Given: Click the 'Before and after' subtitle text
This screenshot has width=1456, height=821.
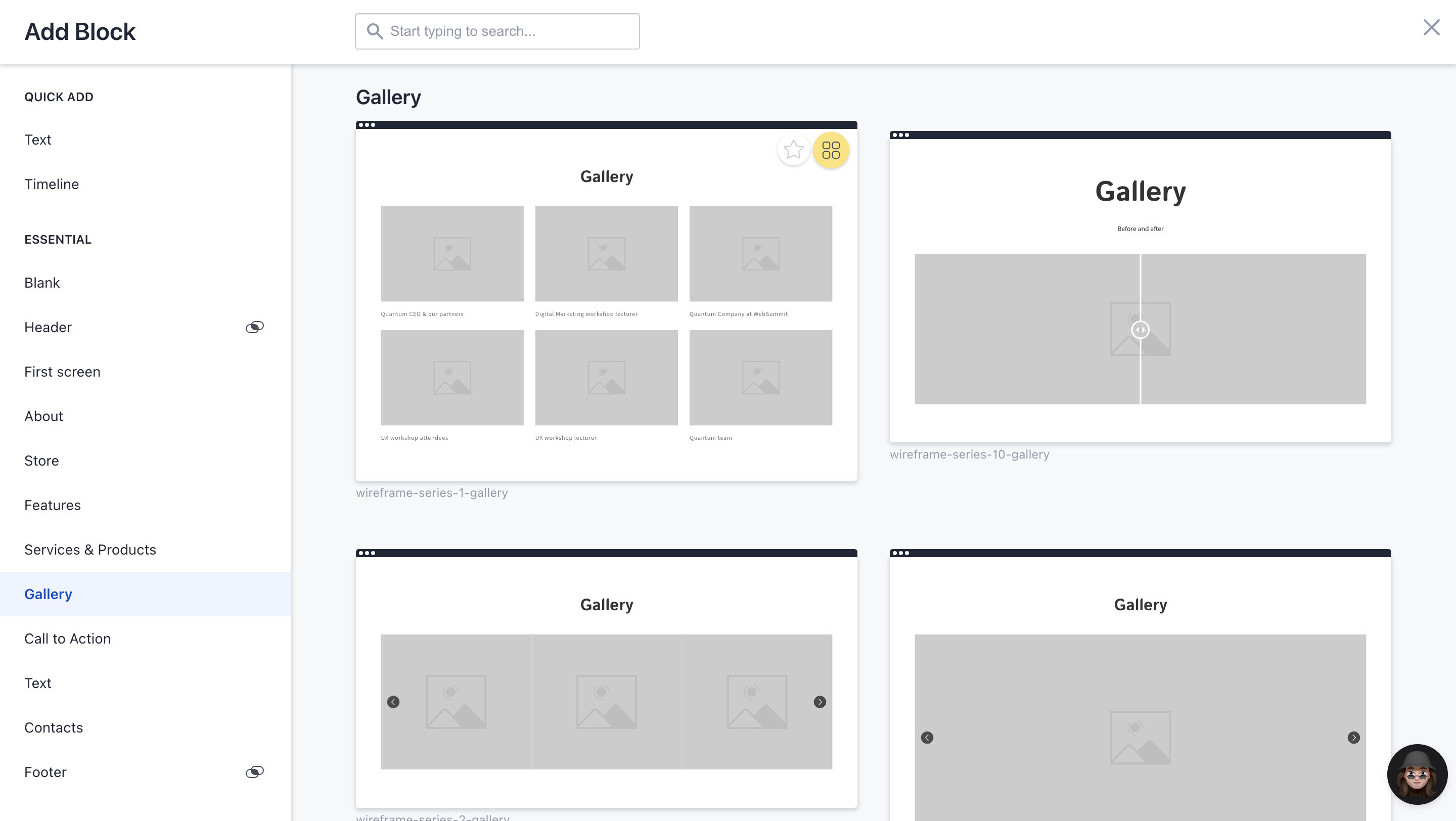Looking at the screenshot, I should tap(1140, 229).
